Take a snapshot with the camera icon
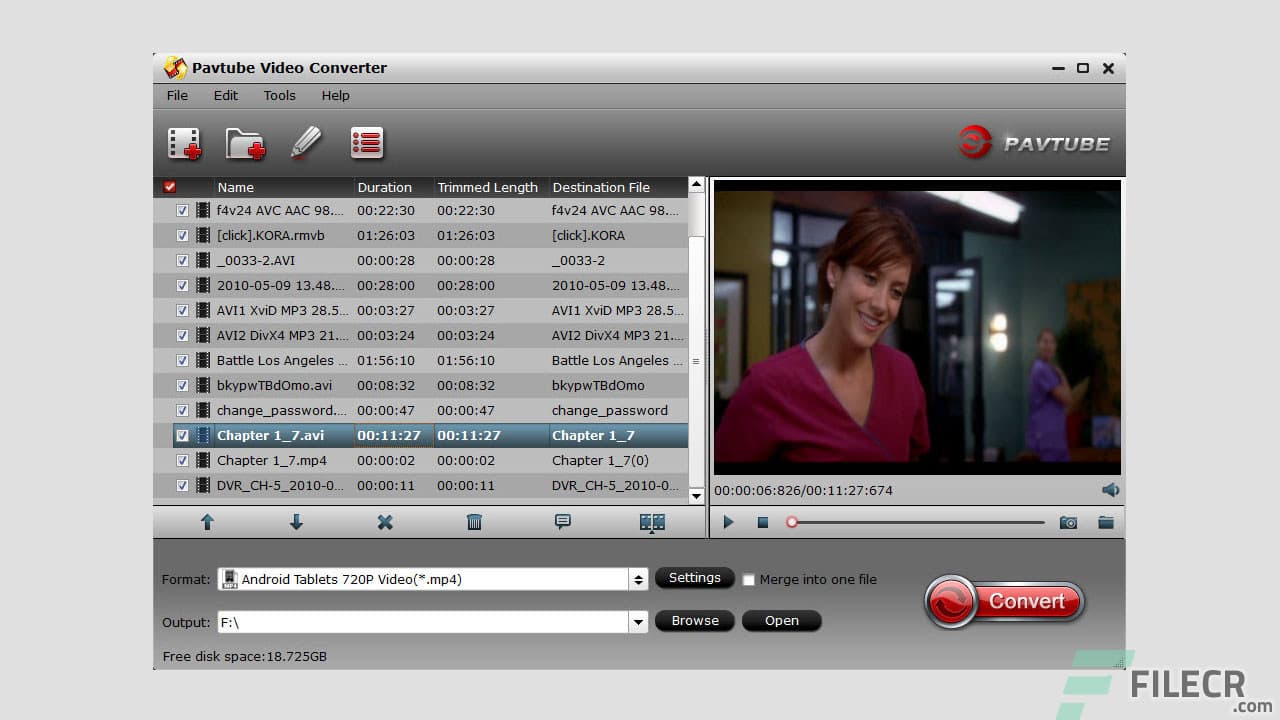Image resolution: width=1280 pixels, height=720 pixels. (x=1068, y=521)
